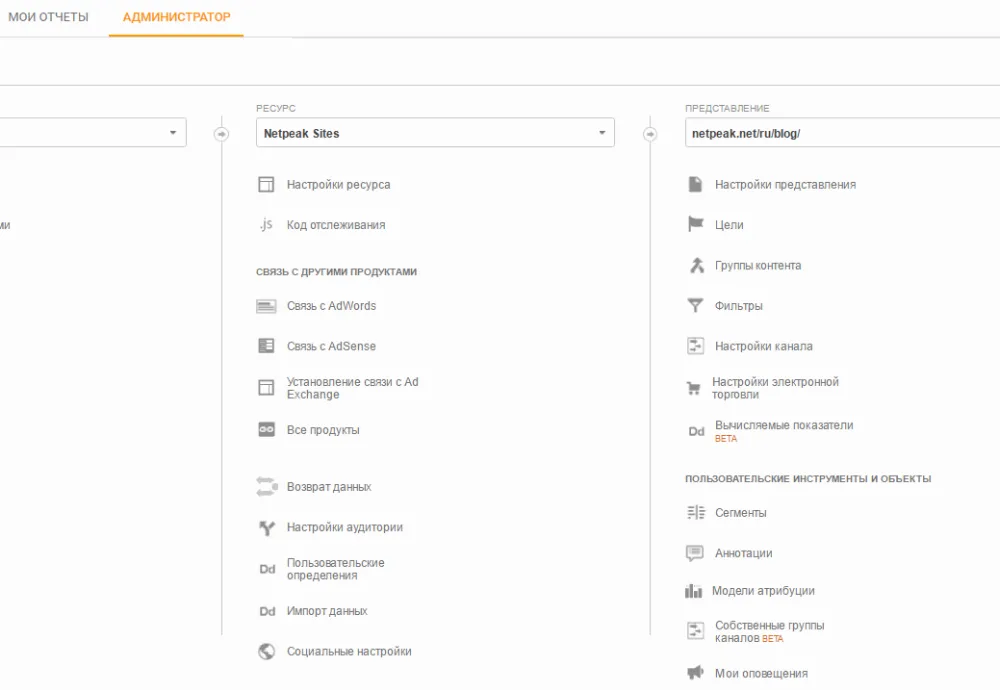
Task: Click the Группы контента icon
Action: (696, 265)
